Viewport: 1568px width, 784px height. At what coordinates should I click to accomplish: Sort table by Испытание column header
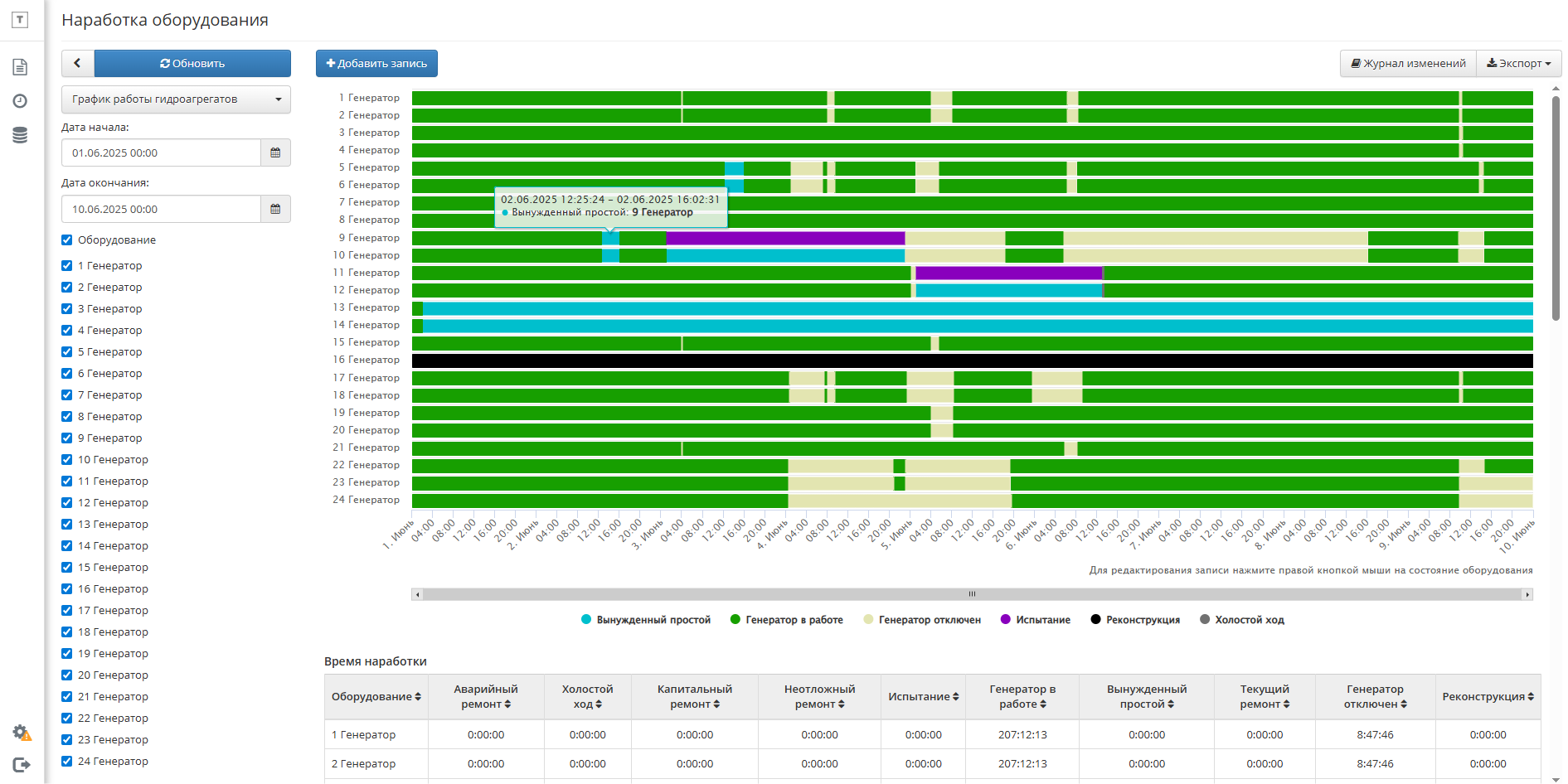click(x=924, y=697)
